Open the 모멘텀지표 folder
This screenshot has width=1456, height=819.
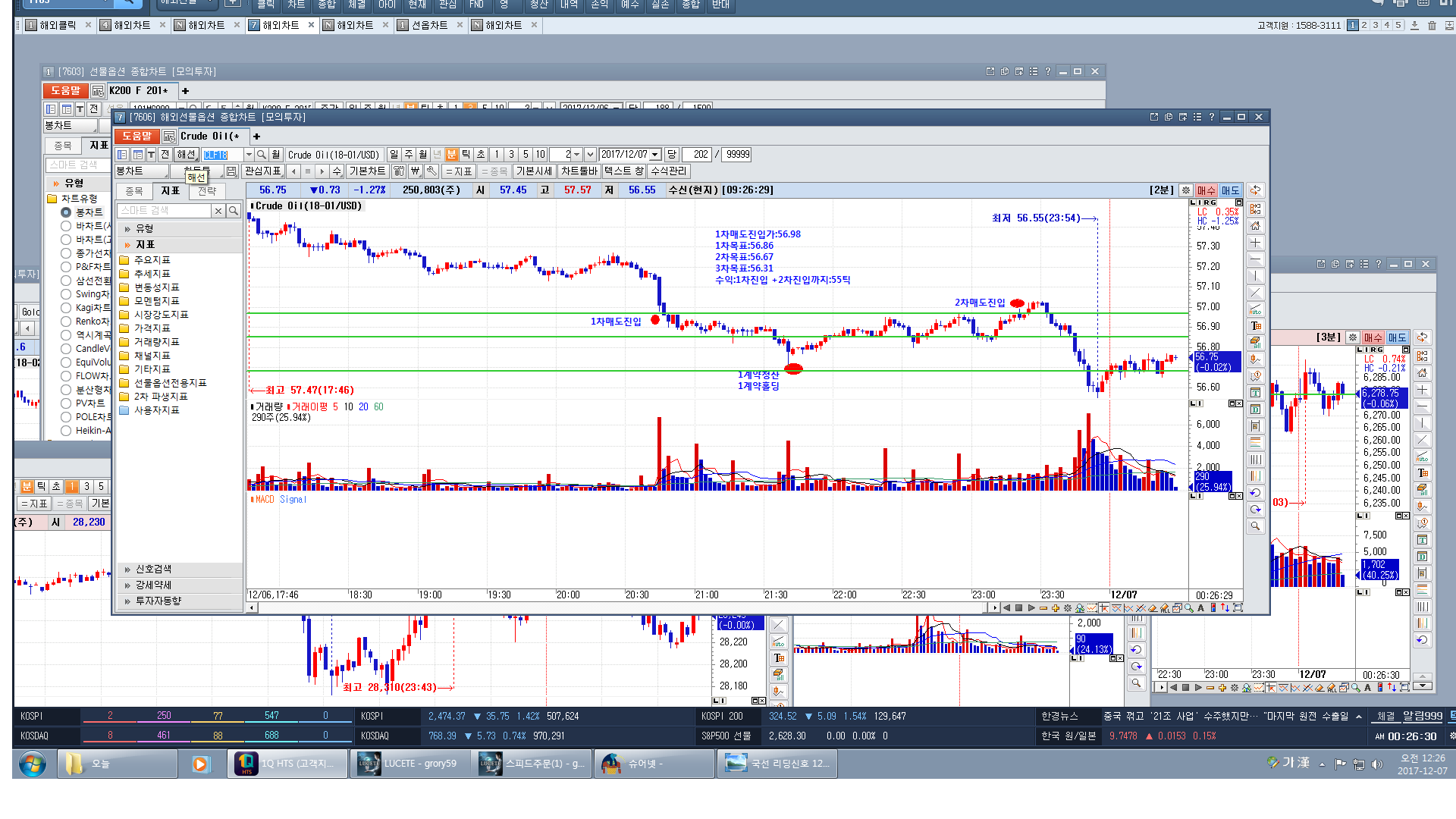point(149,301)
